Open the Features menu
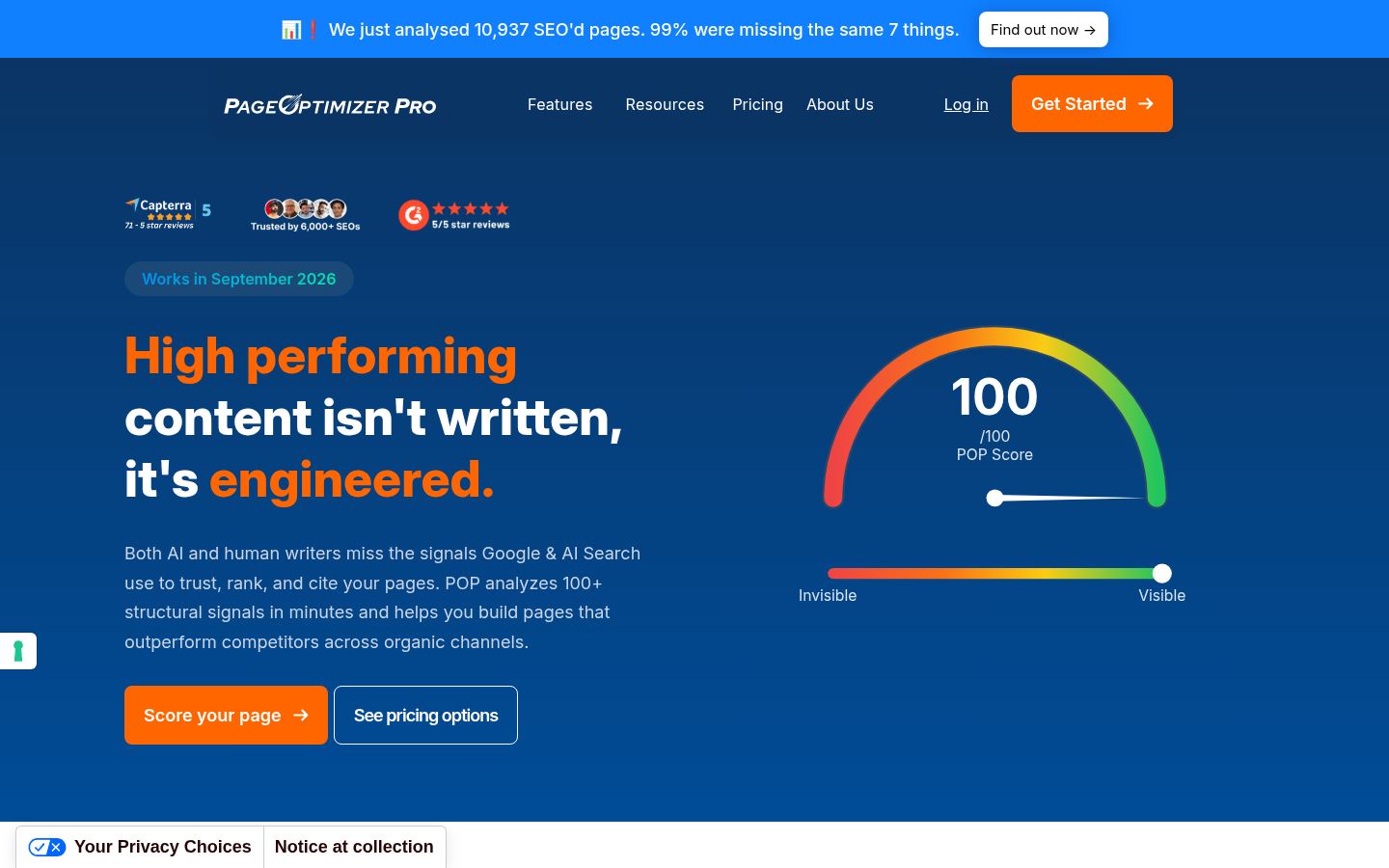Image resolution: width=1389 pixels, height=868 pixels. 559,104
